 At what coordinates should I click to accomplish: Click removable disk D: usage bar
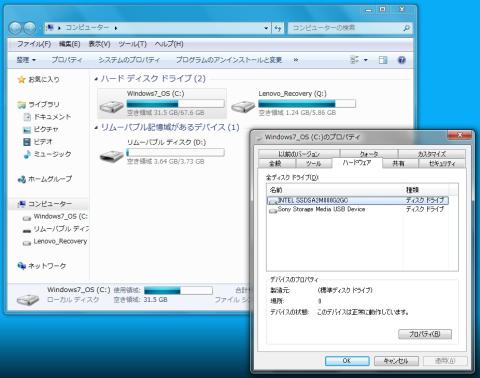(x=175, y=153)
